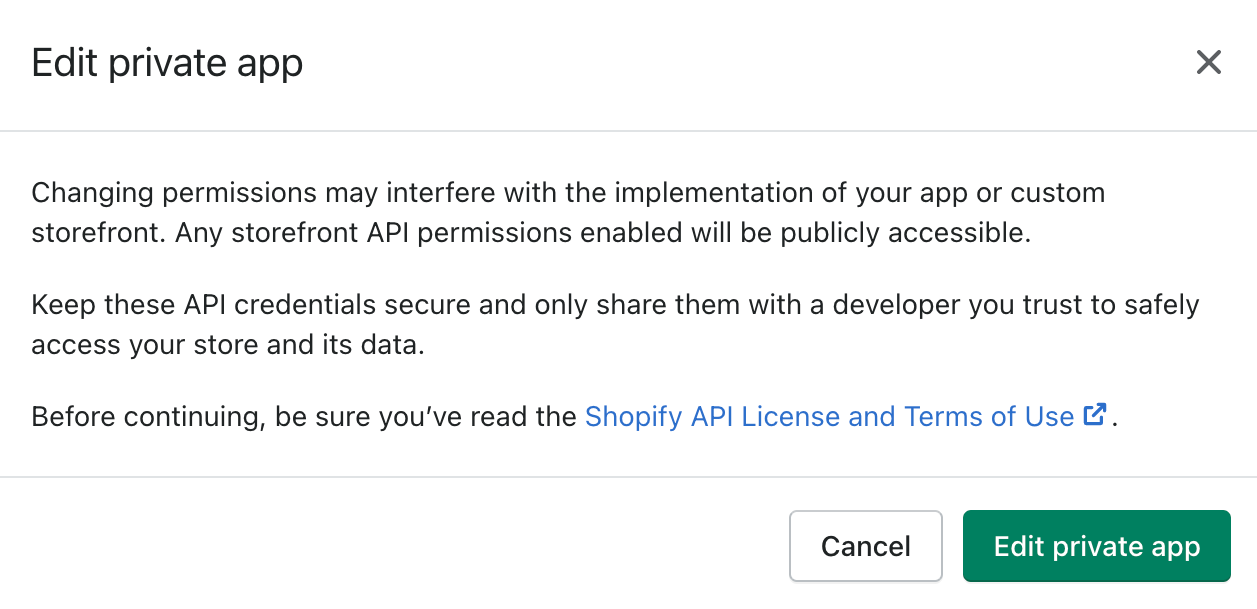Click the 'Keep these API credentials secure' sentence
This screenshot has height=609, width=1257.
[x=615, y=325]
